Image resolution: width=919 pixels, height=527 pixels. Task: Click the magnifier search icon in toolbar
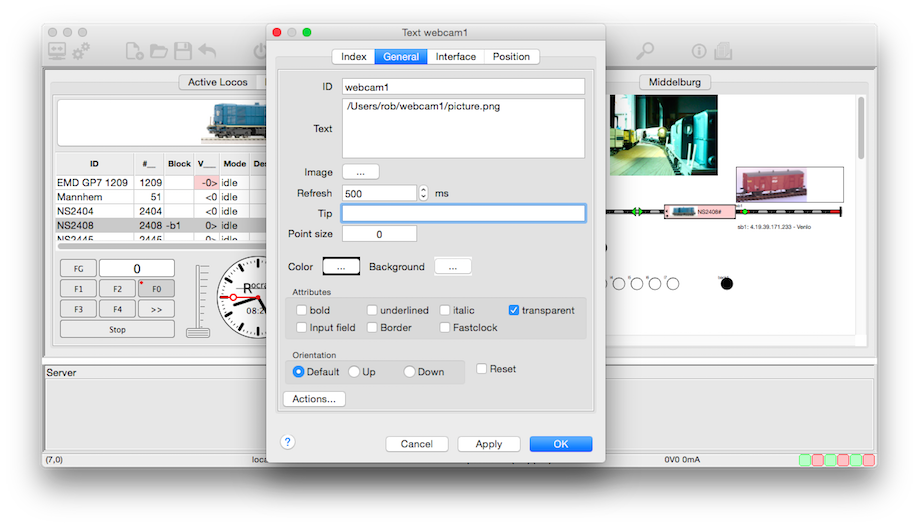pos(646,51)
